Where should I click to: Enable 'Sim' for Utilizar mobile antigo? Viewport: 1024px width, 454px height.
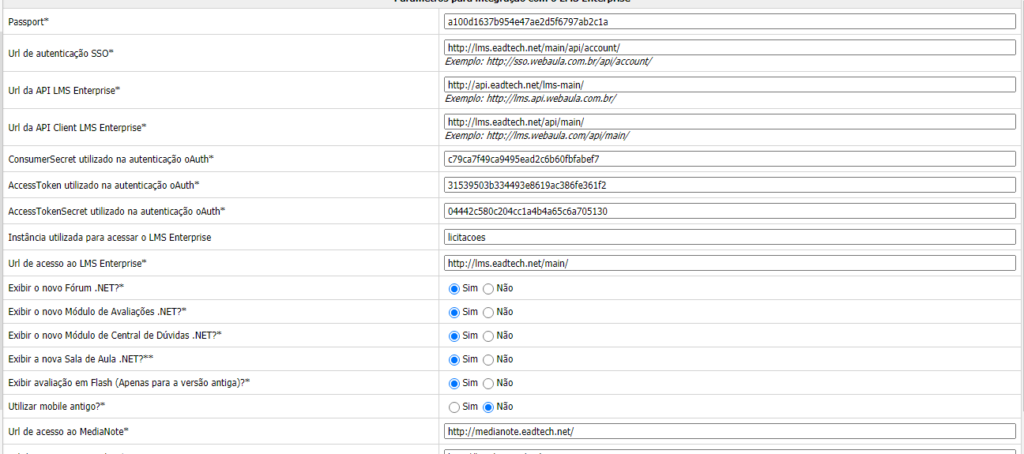click(455, 407)
